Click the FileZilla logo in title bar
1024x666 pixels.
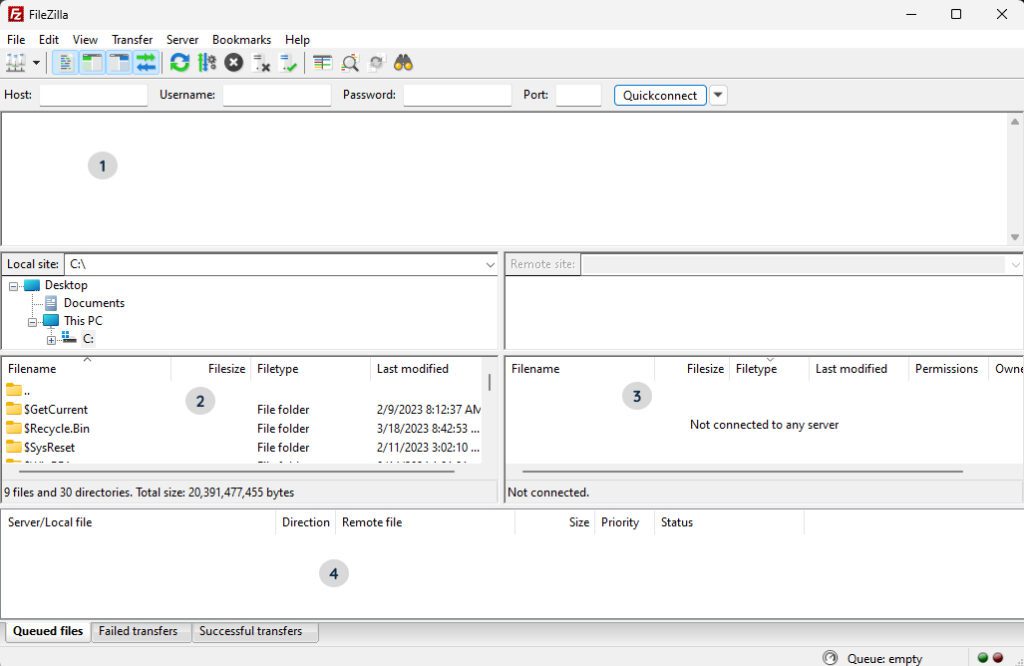click(x=16, y=14)
